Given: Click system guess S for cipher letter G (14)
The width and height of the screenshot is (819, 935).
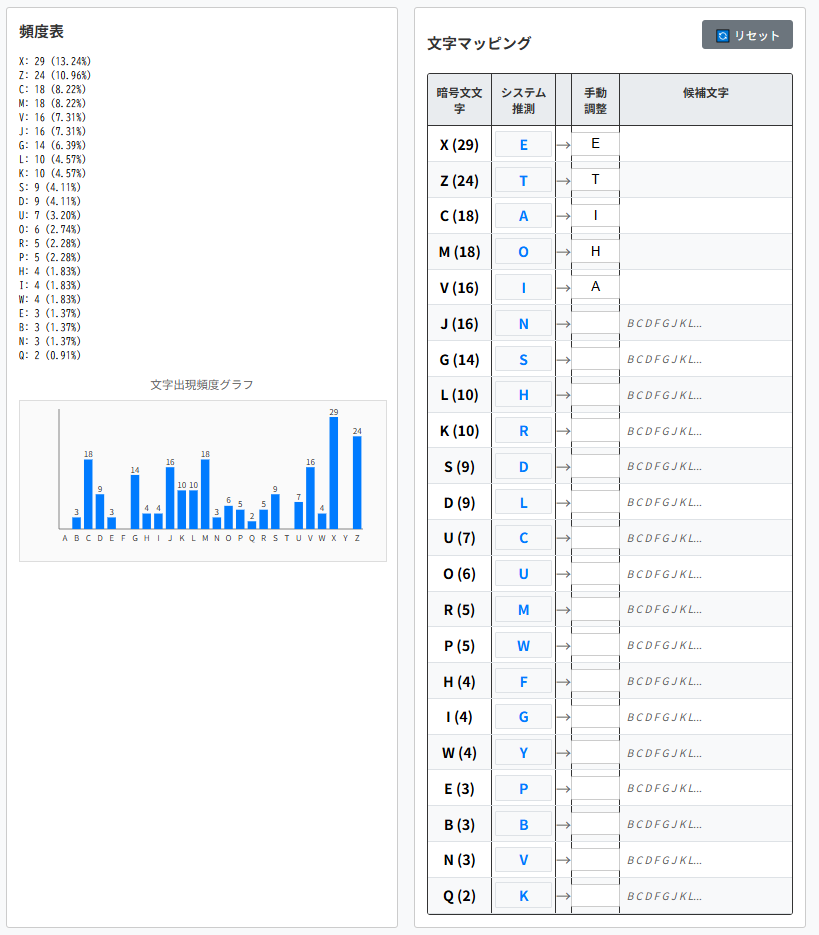Looking at the screenshot, I should coord(523,359).
